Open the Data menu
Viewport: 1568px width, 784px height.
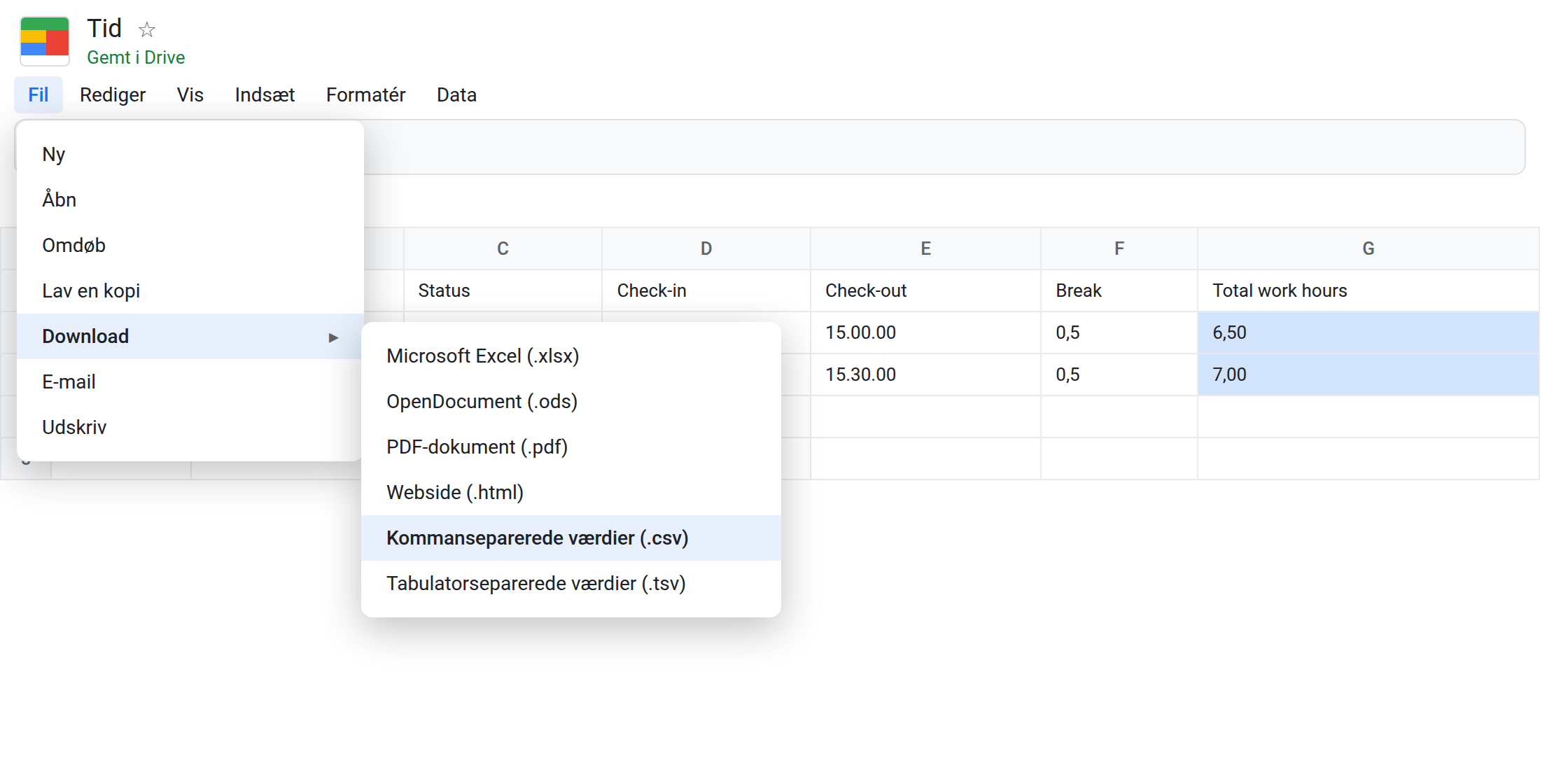tap(456, 94)
